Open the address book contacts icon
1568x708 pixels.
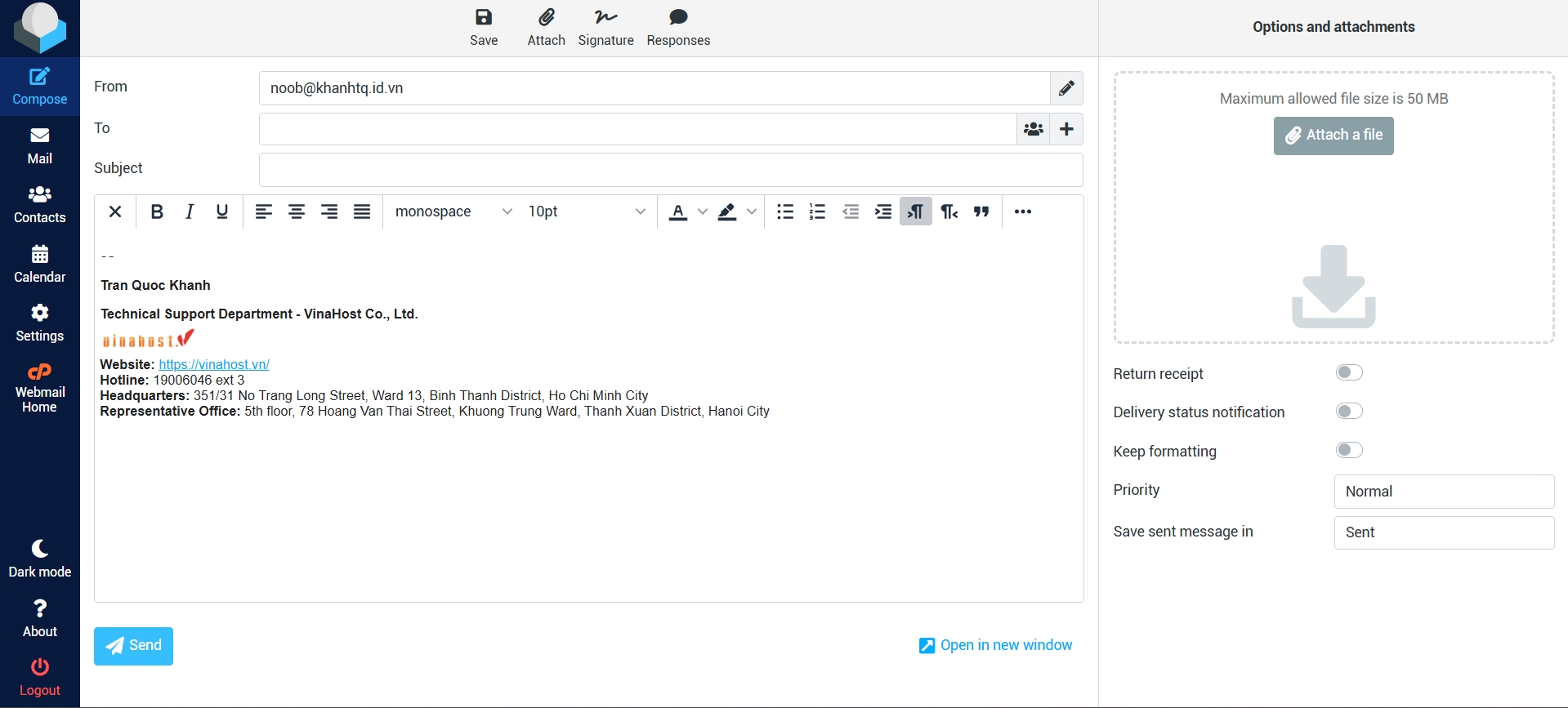(x=1034, y=129)
